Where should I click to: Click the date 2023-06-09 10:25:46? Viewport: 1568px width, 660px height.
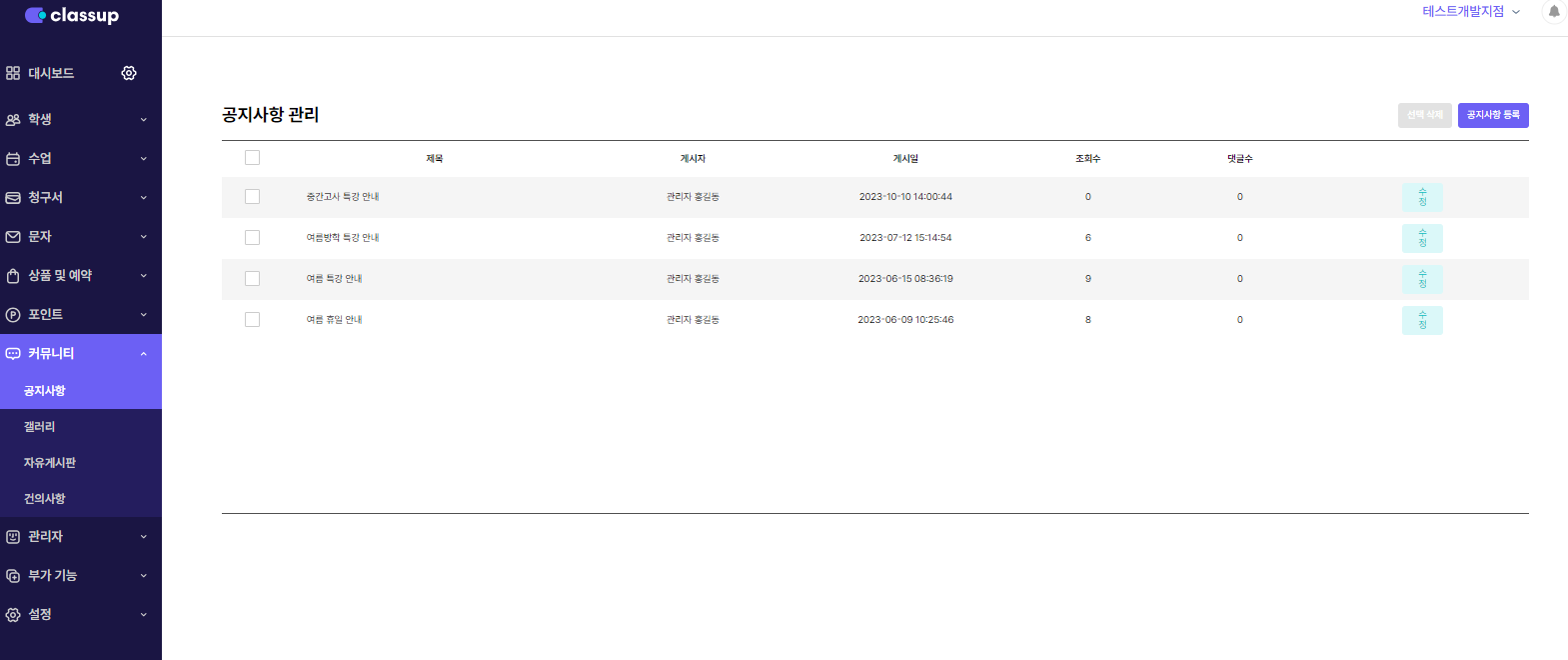coord(905,320)
